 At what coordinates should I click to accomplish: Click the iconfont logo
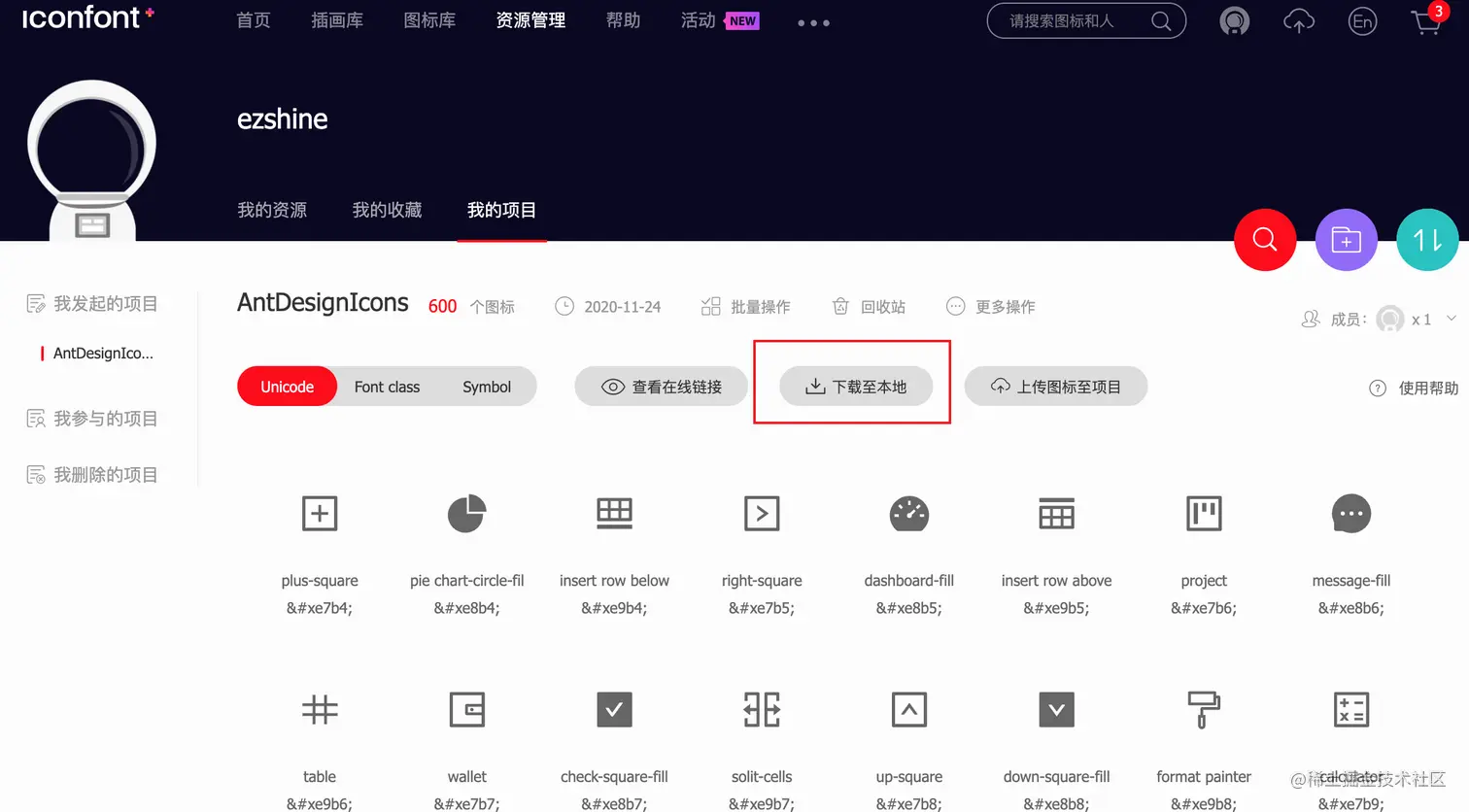point(87,17)
